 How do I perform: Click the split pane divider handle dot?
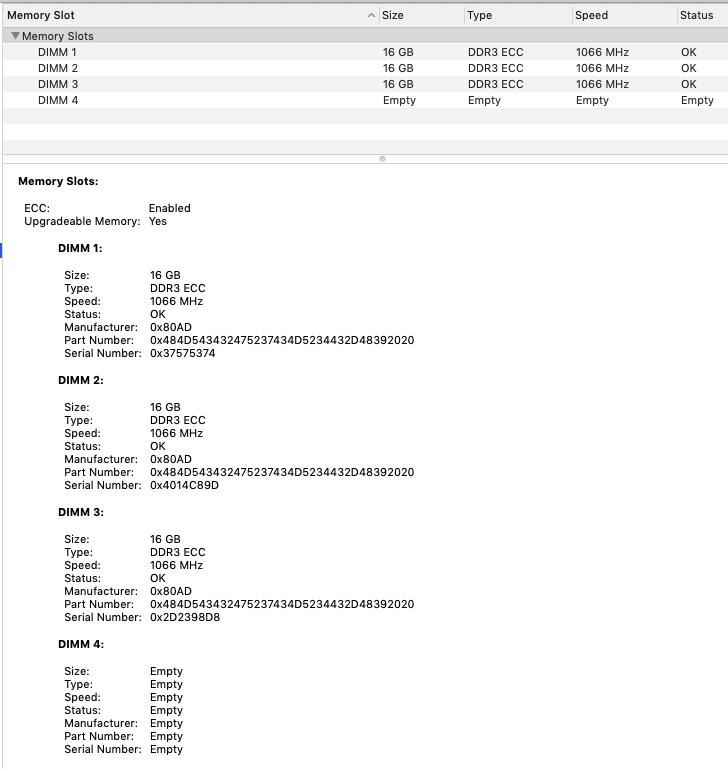click(x=382, y=159)
